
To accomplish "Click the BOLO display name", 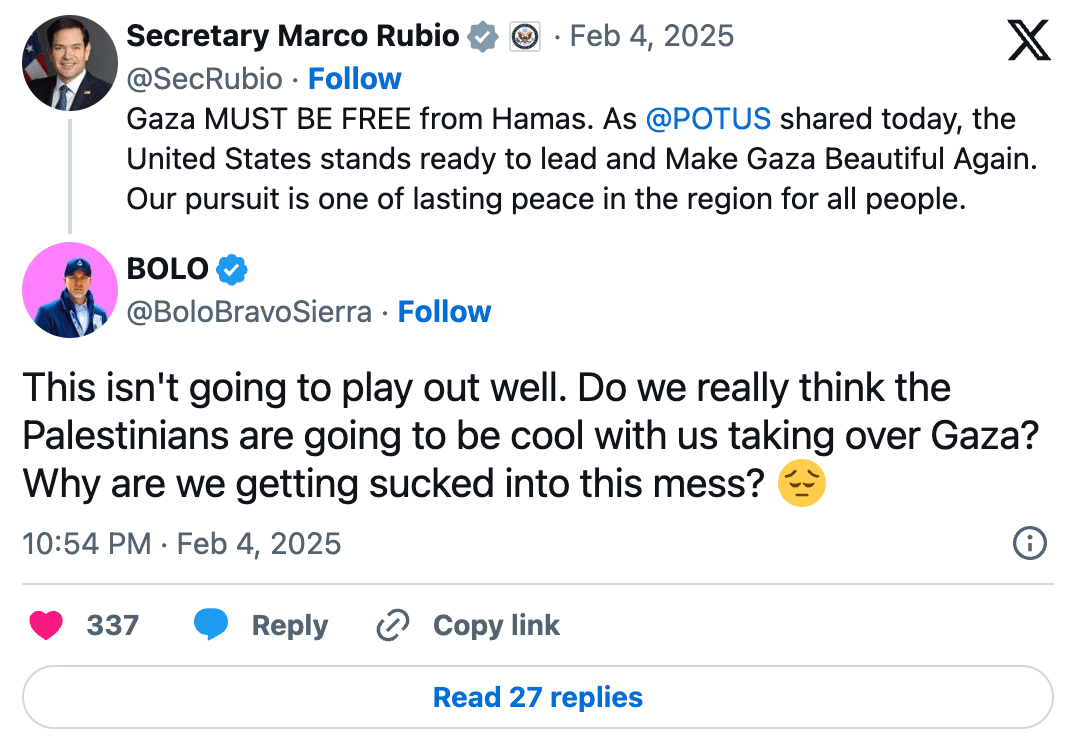I will tap(167, 269).
